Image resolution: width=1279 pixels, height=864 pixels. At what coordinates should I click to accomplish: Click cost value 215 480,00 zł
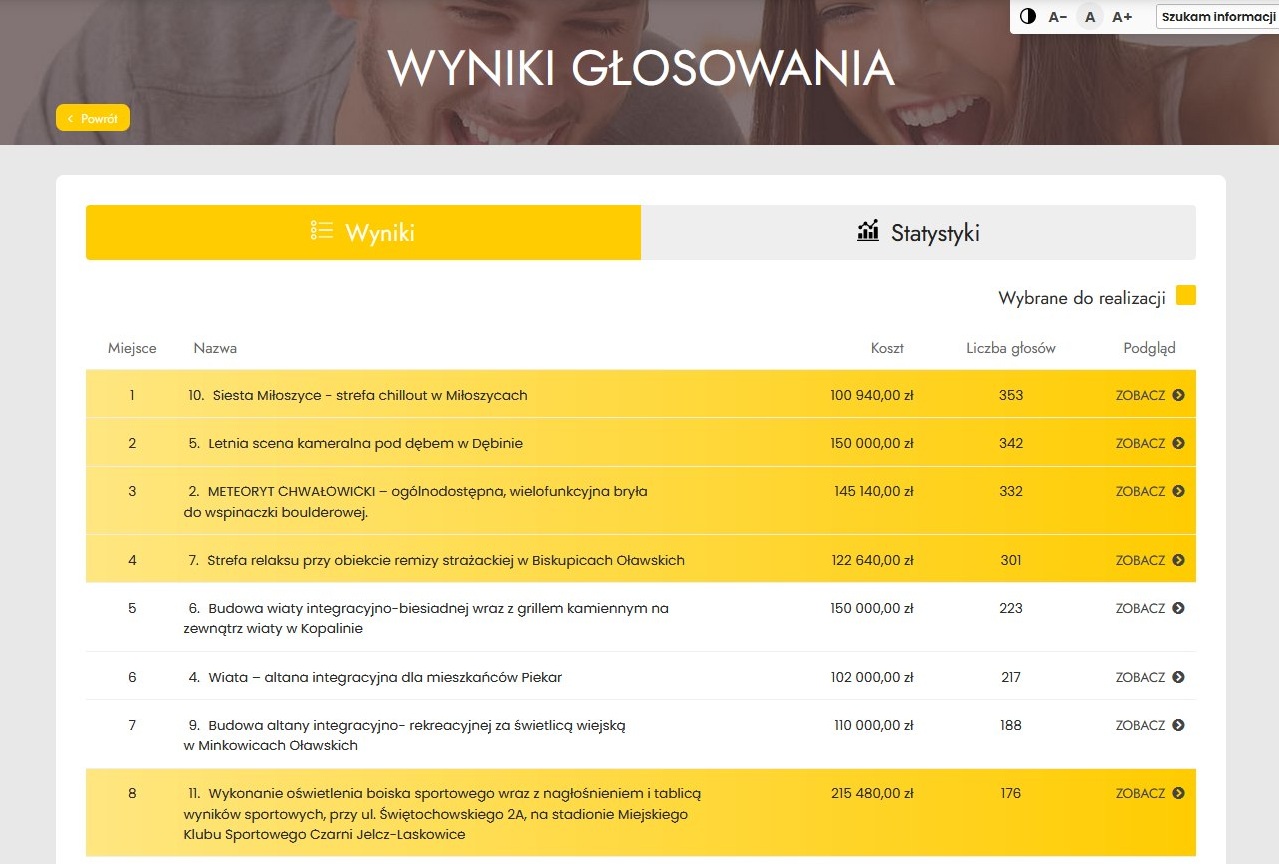872,793
